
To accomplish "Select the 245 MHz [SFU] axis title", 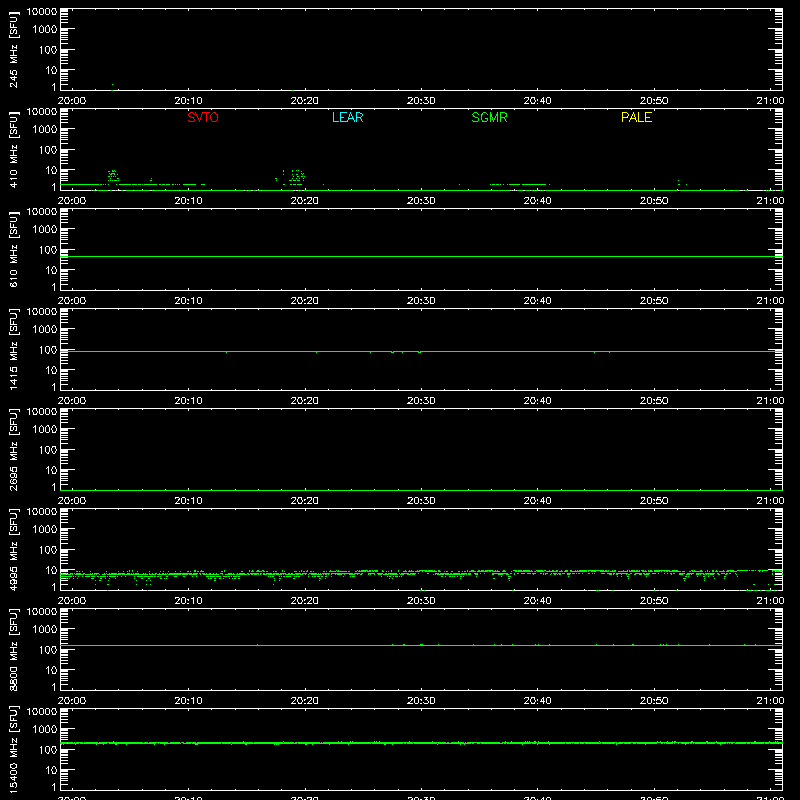I will pyautogui.click(x=13, y=49).
